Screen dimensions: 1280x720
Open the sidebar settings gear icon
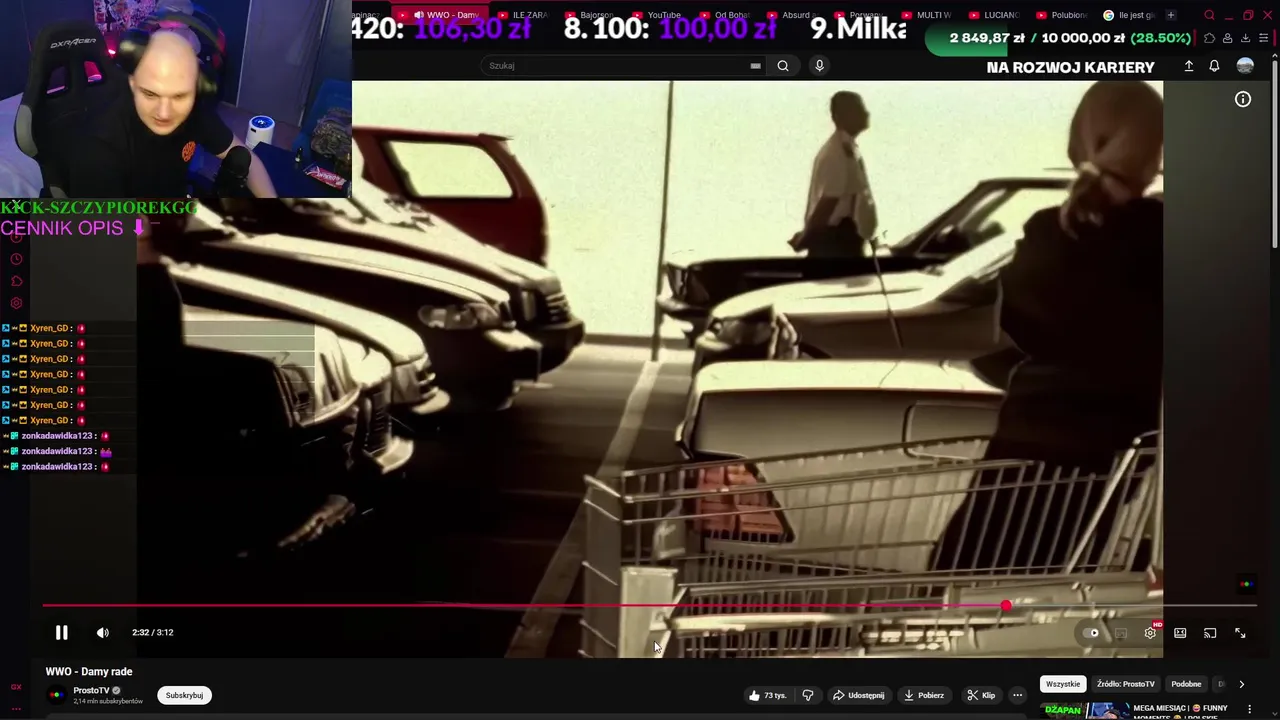point(16,303)
